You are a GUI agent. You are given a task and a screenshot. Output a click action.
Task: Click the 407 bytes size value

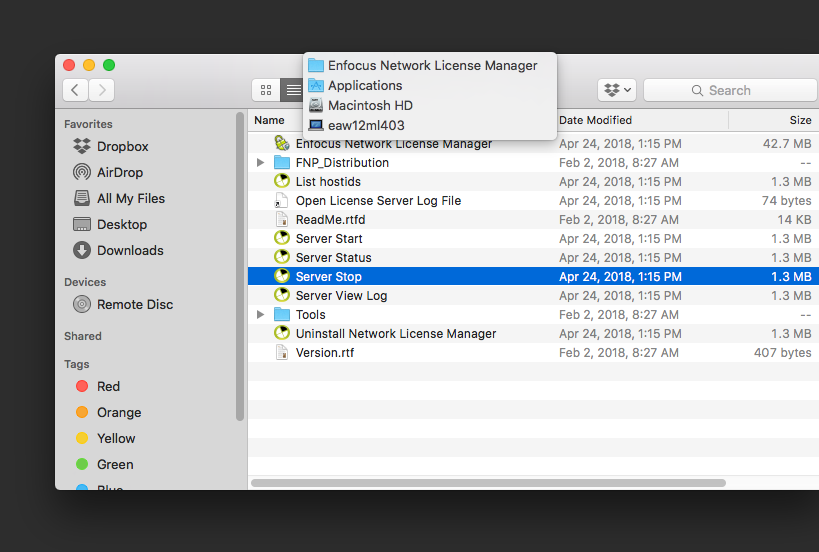pyautogui.click(x=782, y=353)
